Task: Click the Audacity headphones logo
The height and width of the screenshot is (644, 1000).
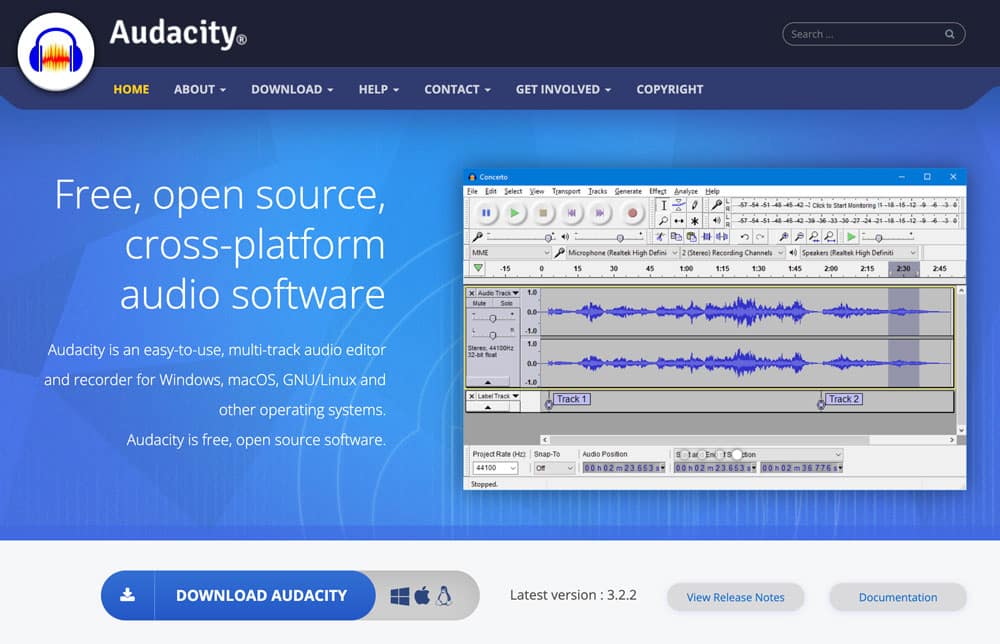Action: tap(55, 52)
